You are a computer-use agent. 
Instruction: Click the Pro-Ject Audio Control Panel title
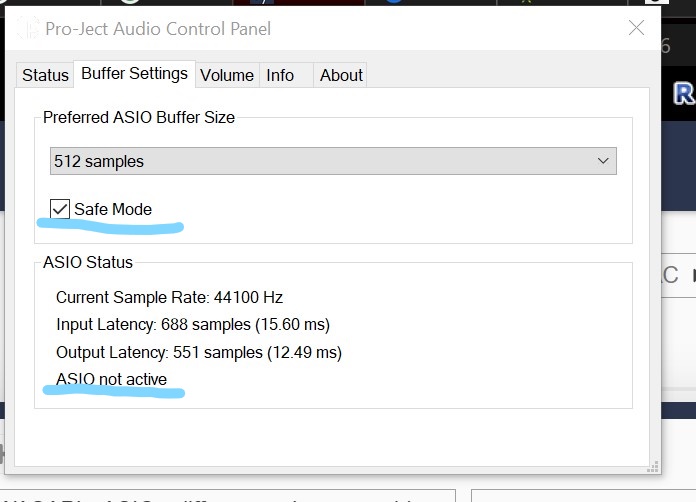click(x=158, y=29)
